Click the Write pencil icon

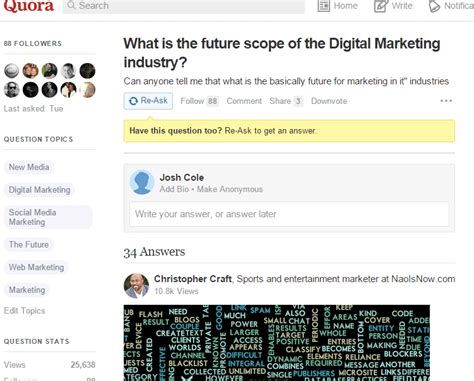click(x=380, y=6)
